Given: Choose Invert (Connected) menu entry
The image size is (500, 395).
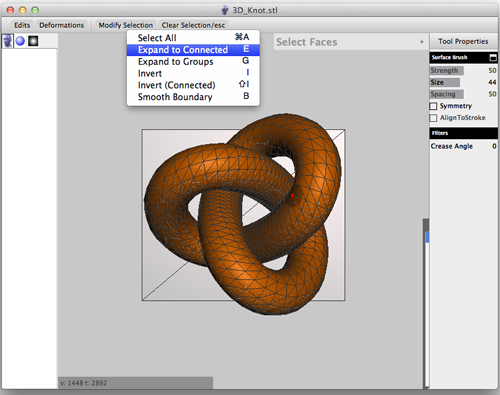Looking at the screenshot, I should (193, 85).
